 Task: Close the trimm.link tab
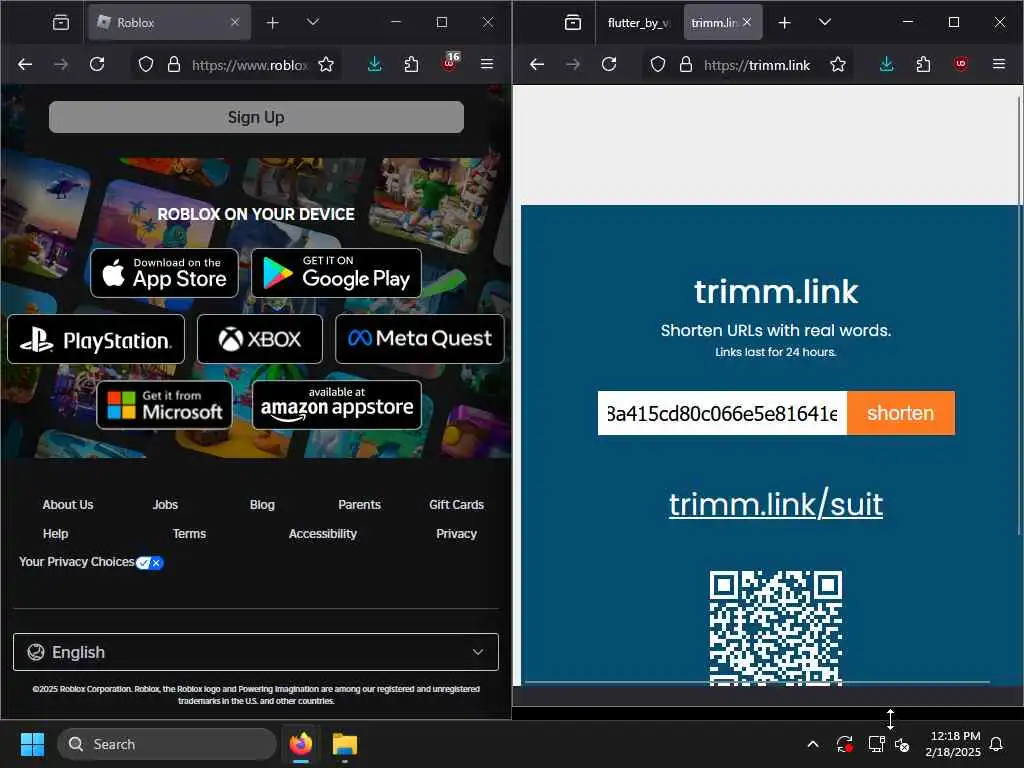[x=747, y=22]
